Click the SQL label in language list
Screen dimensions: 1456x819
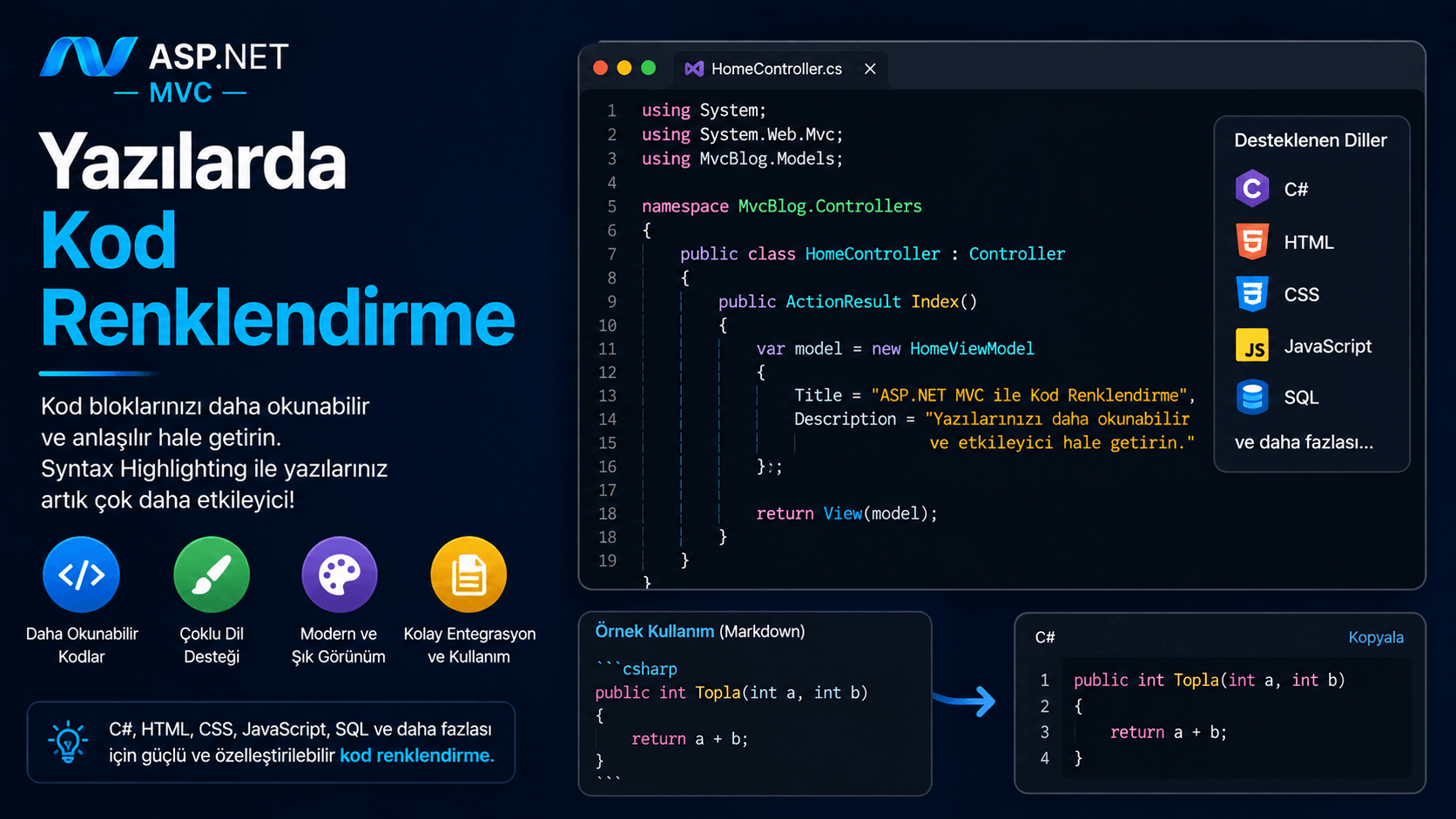pos(1301,398)
